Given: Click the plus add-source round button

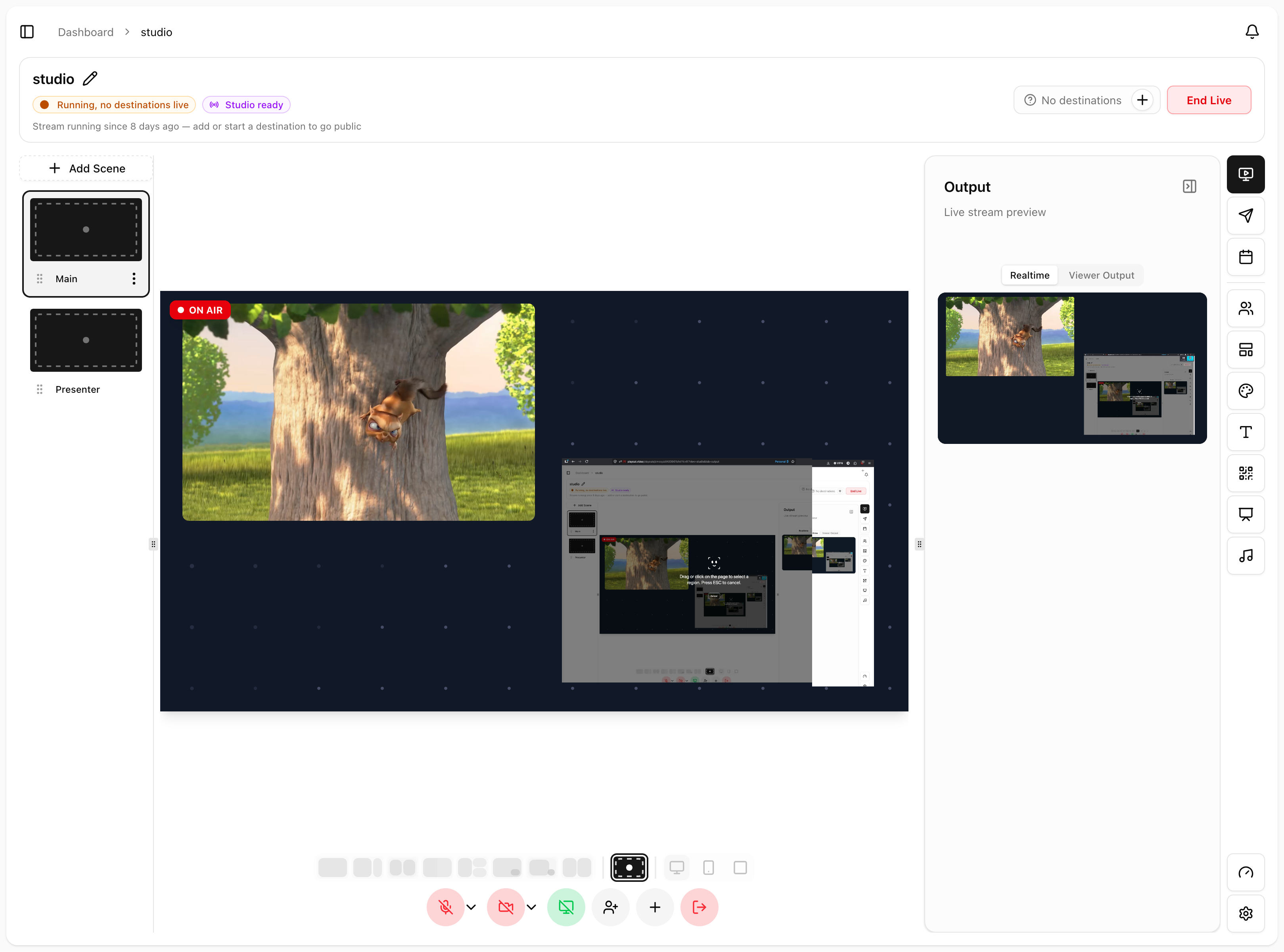Looking at the screenshot, I should coord(655,907).
